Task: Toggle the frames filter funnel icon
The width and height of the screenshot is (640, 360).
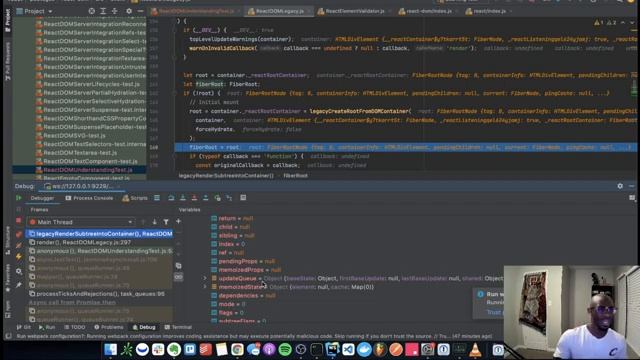Action: tap(166, 222)
